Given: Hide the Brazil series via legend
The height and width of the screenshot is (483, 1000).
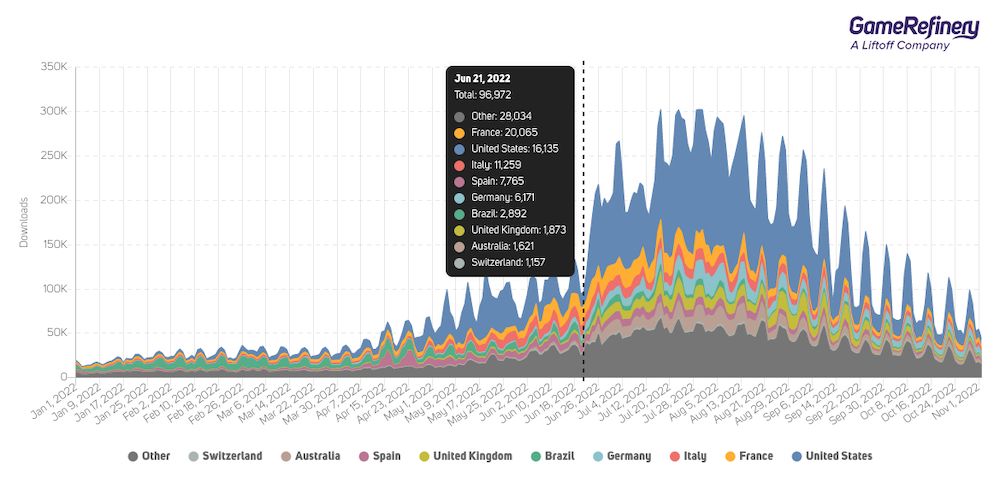Looking at the screenshot, I should click(x=552, y=456).
